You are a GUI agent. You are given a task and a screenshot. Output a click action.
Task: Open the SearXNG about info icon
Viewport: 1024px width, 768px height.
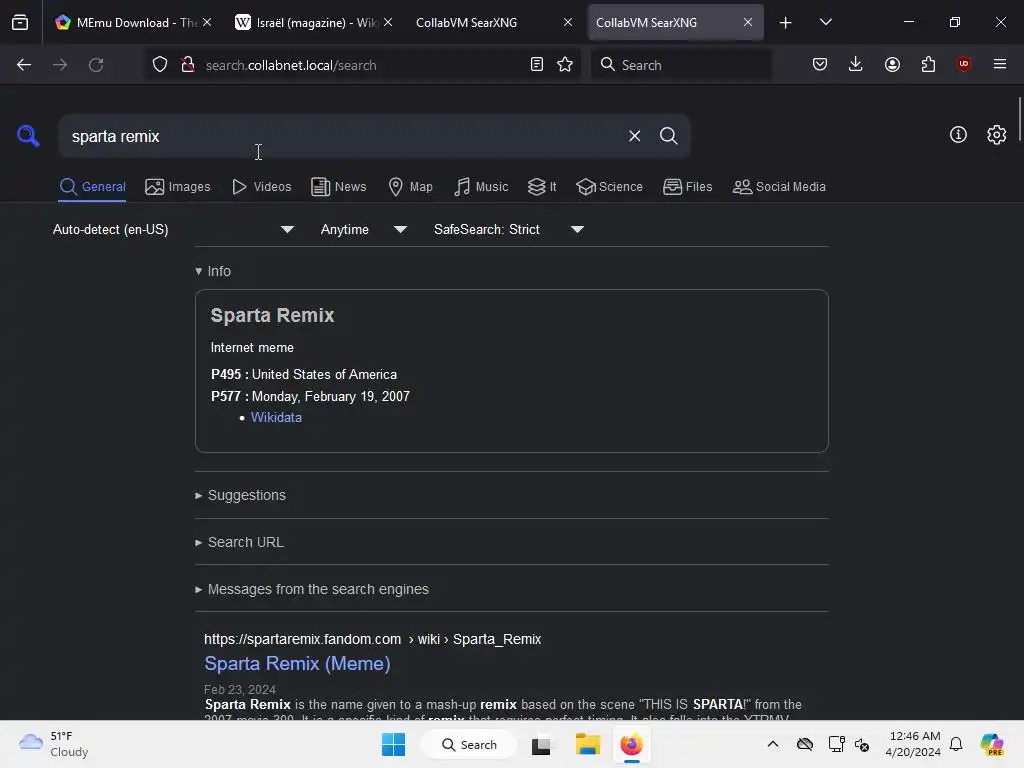[958, 135]
